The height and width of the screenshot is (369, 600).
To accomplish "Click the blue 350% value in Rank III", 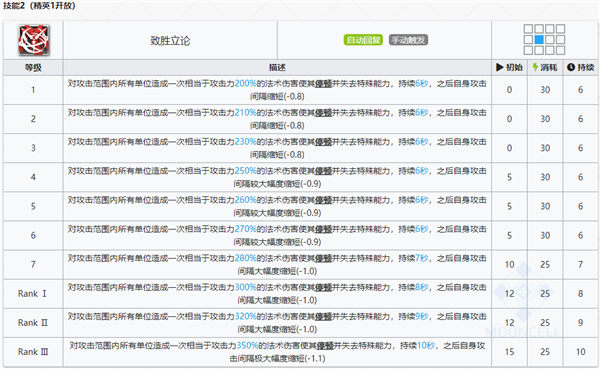I will pos(247,346).
